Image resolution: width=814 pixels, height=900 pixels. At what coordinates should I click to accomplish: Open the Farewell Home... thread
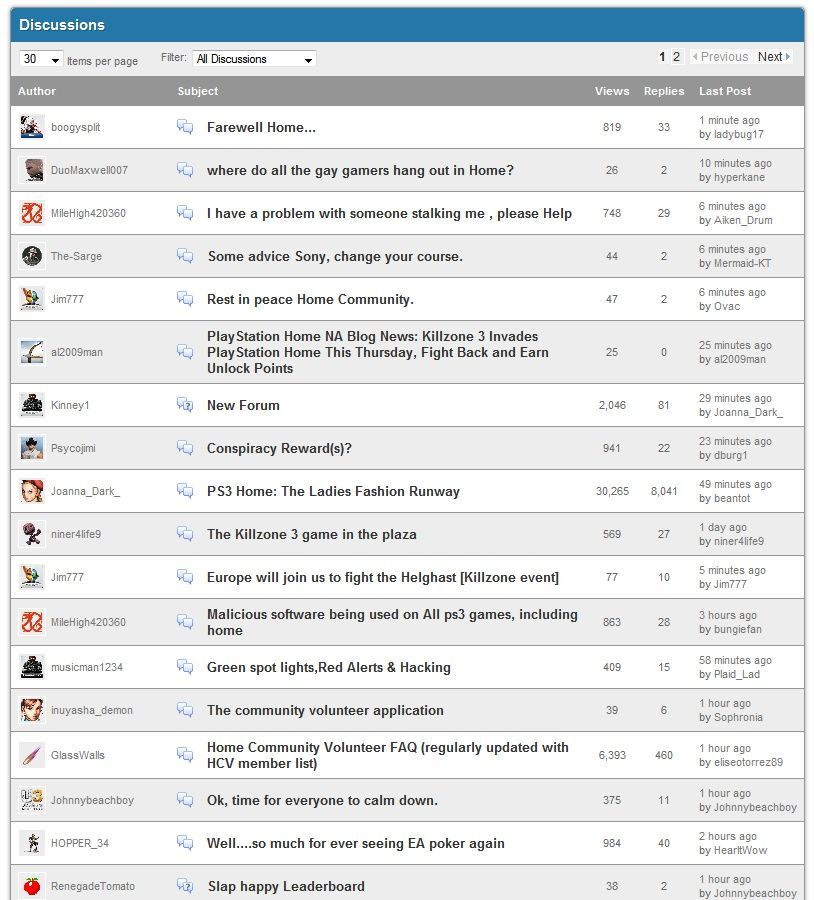[261, 127]
